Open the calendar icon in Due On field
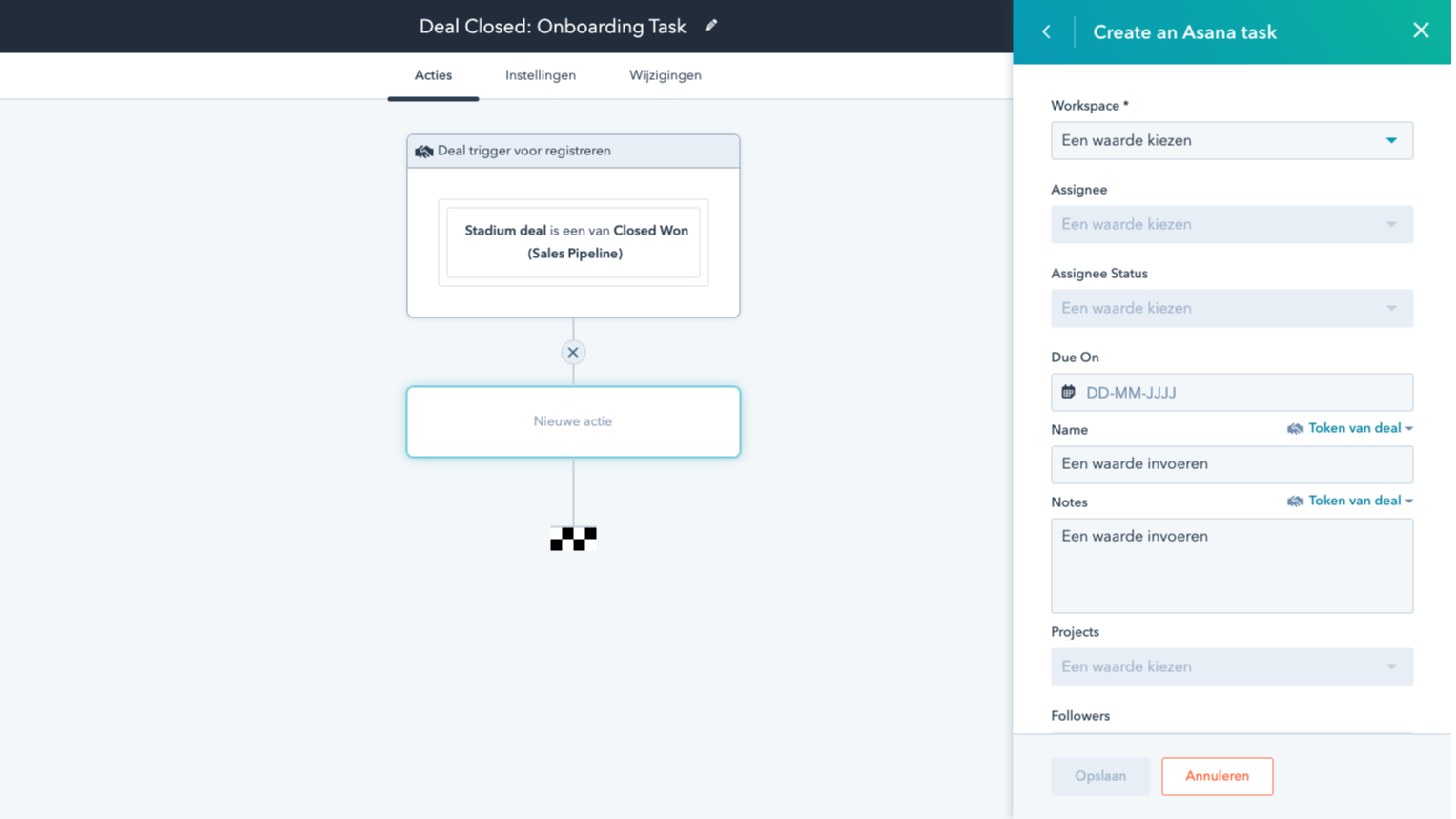The width and height of the screenshot is (1456, 819). 1067,392
